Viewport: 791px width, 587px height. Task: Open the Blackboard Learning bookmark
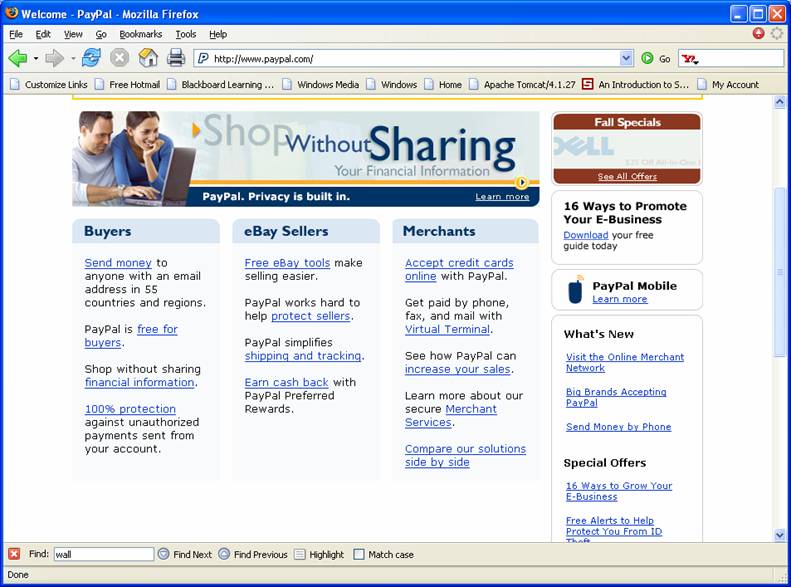coord(220,85)
